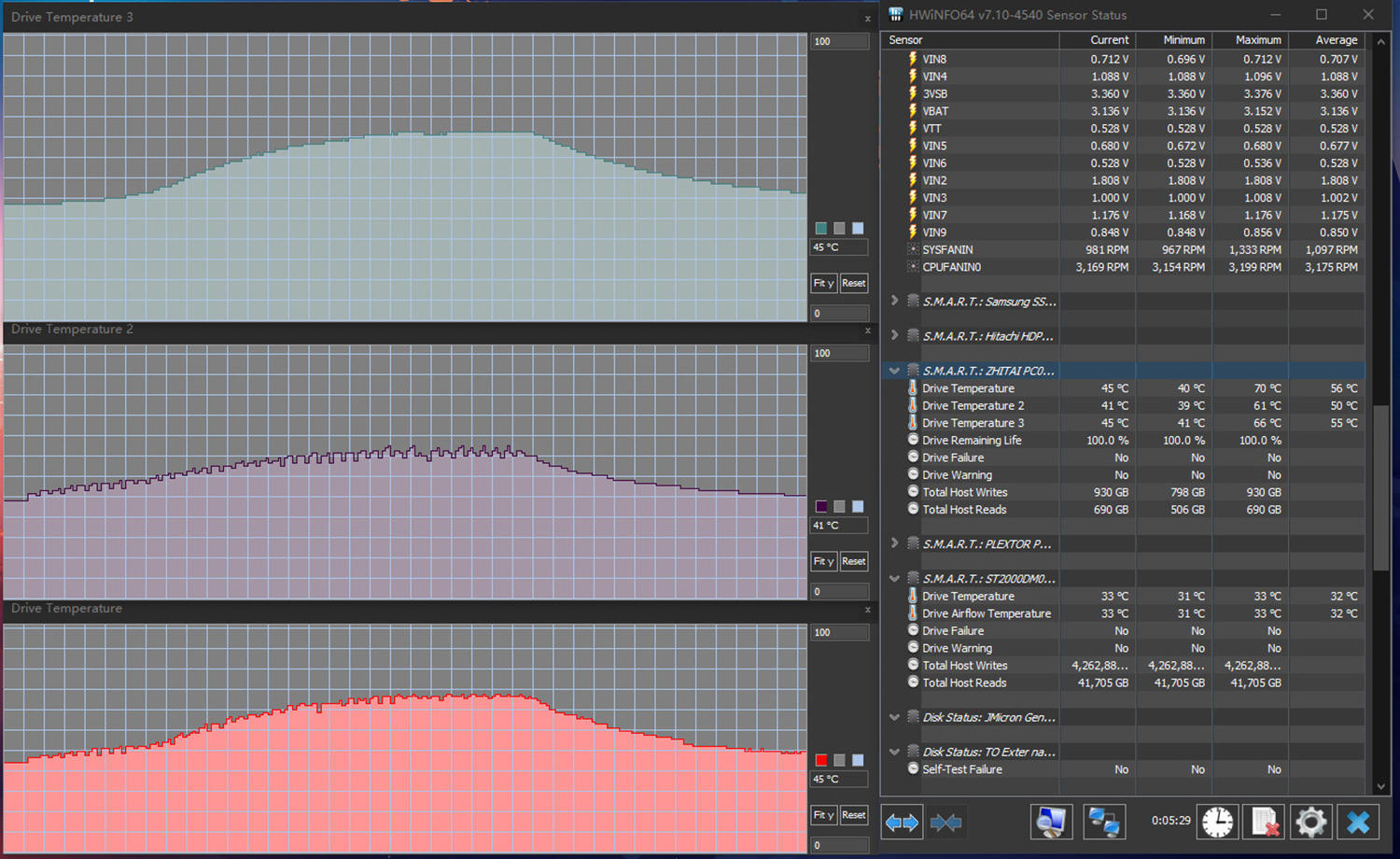
Task: Close the Drive Temperature 2 graph window
Action: click(x=867, y=331)
